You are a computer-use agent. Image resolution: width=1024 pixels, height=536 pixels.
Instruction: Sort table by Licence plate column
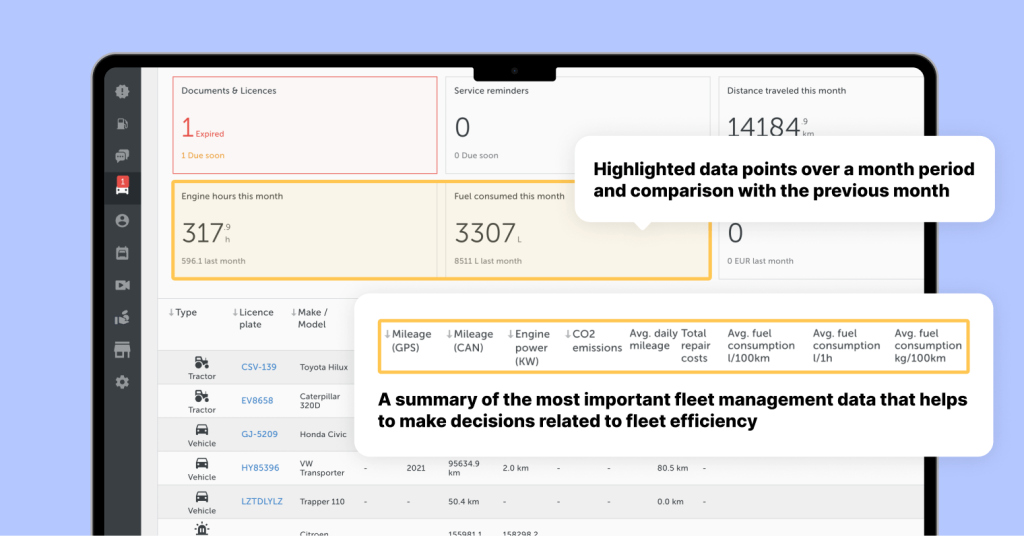click(256, 318)
